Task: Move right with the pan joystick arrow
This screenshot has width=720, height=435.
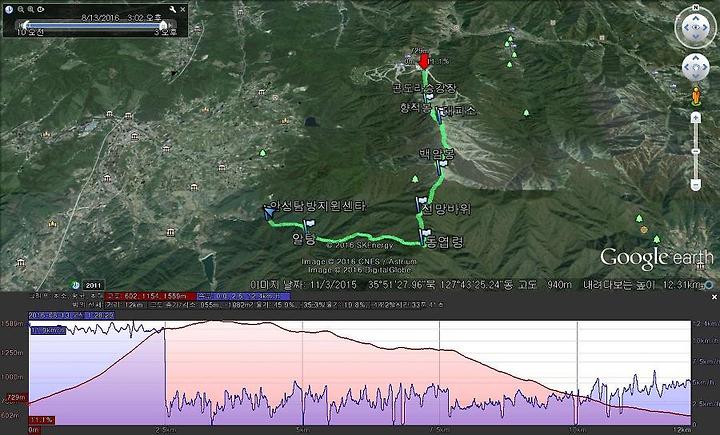Action: (x=704, y=67)
